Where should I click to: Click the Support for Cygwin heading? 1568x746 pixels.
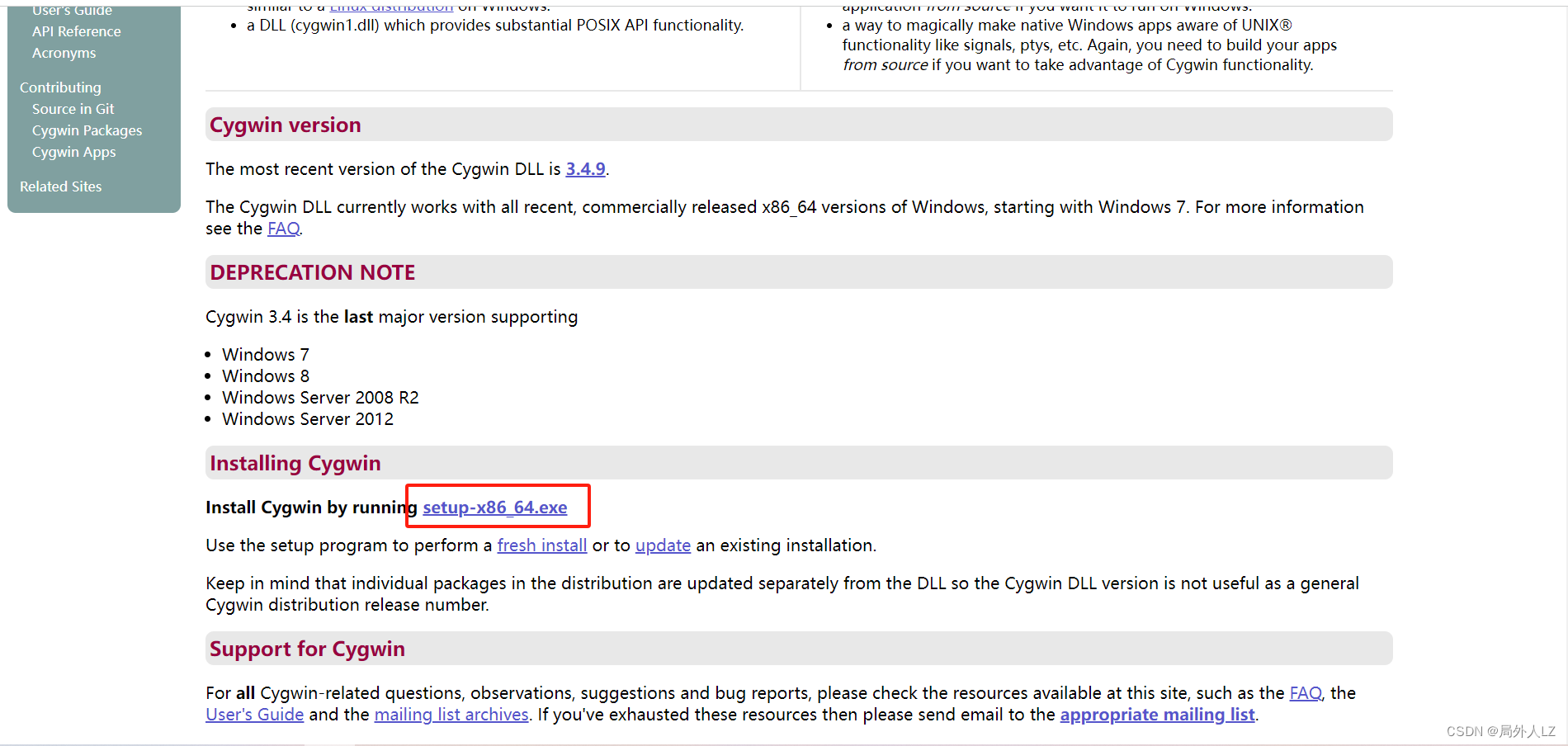tap(307, 649)
